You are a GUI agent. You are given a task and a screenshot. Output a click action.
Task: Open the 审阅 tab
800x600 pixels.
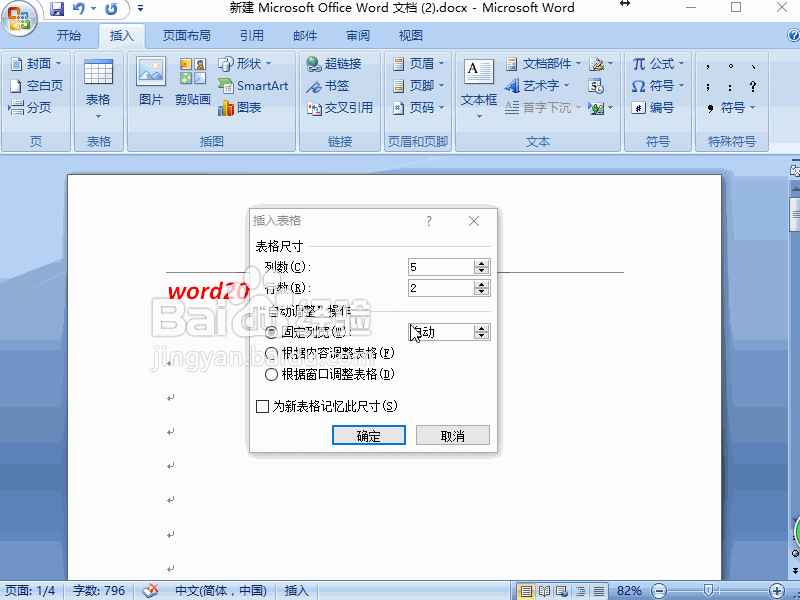[x=358, y=36]
